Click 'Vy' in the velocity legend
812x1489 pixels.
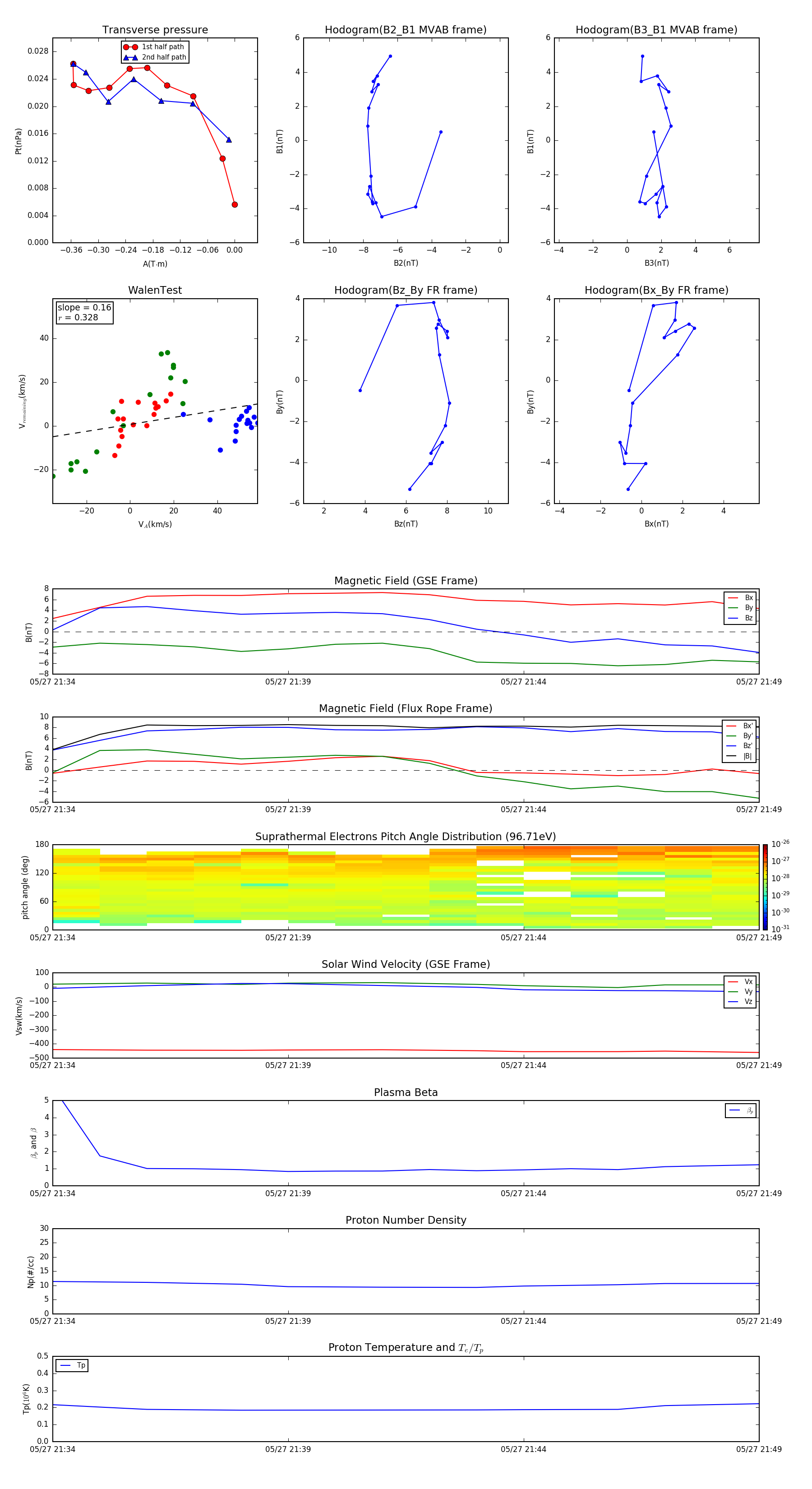coord(748,991)
